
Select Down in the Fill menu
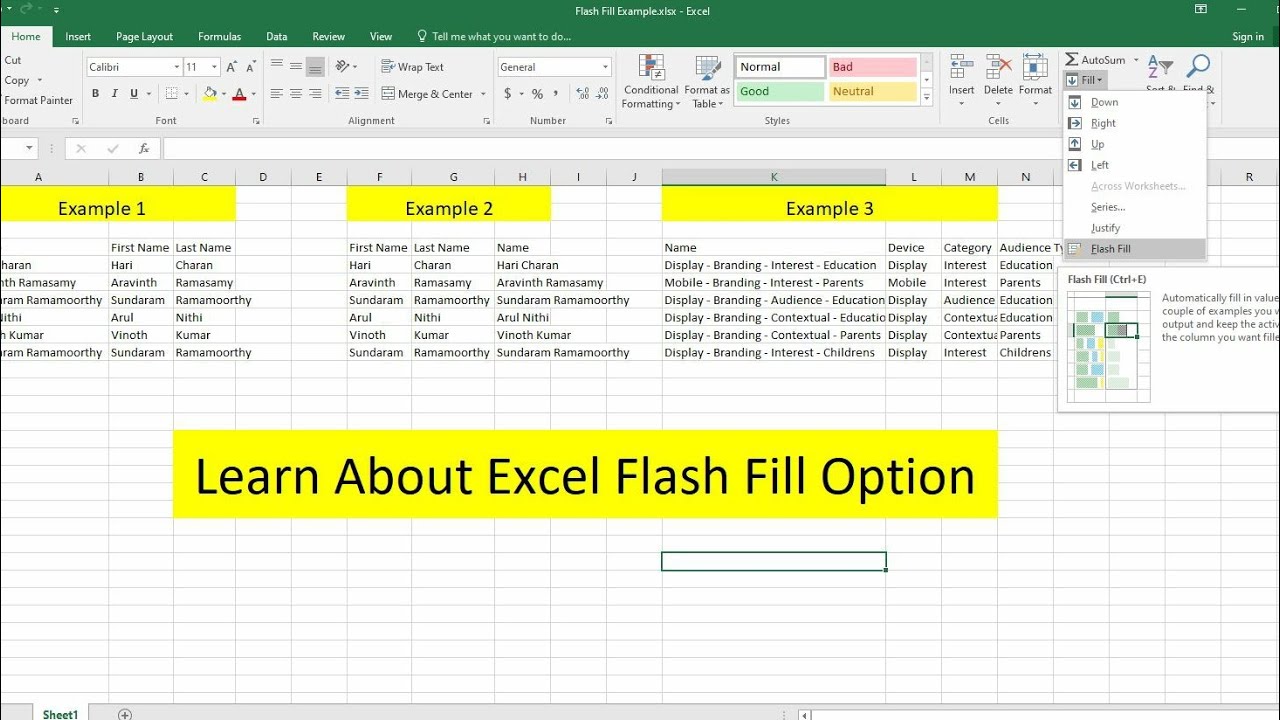coord(1135,102)
